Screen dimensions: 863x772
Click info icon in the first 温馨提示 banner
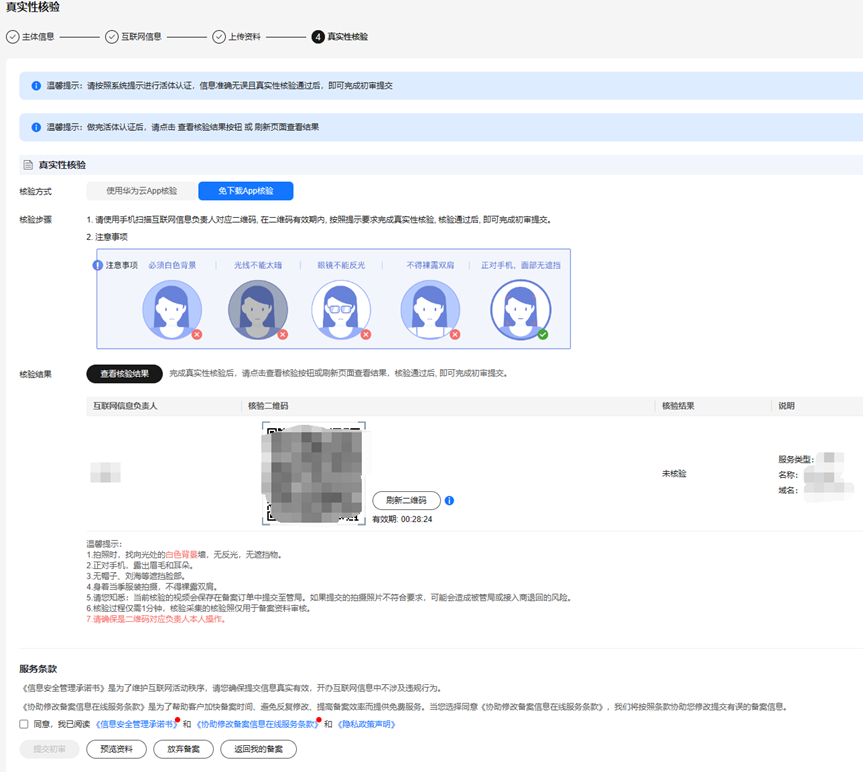click(36, 86)
